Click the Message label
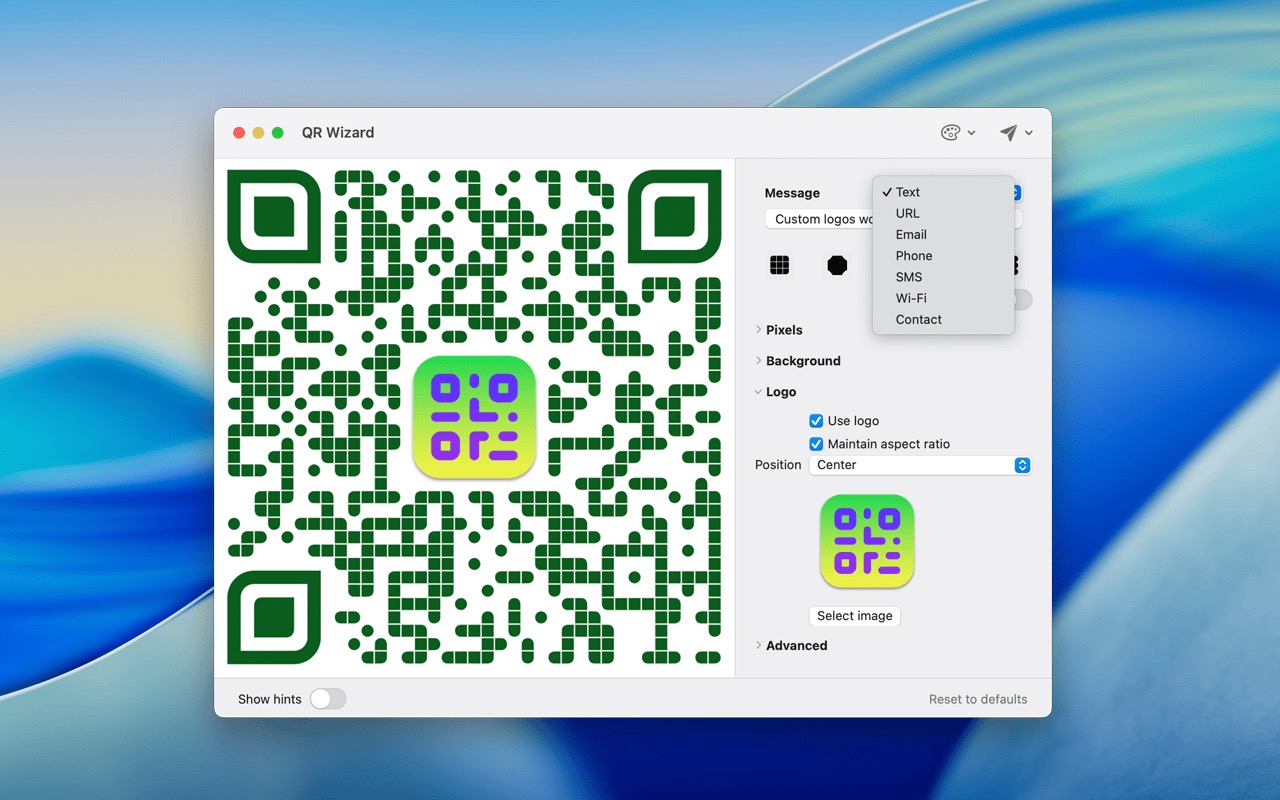 click(792, 193)
